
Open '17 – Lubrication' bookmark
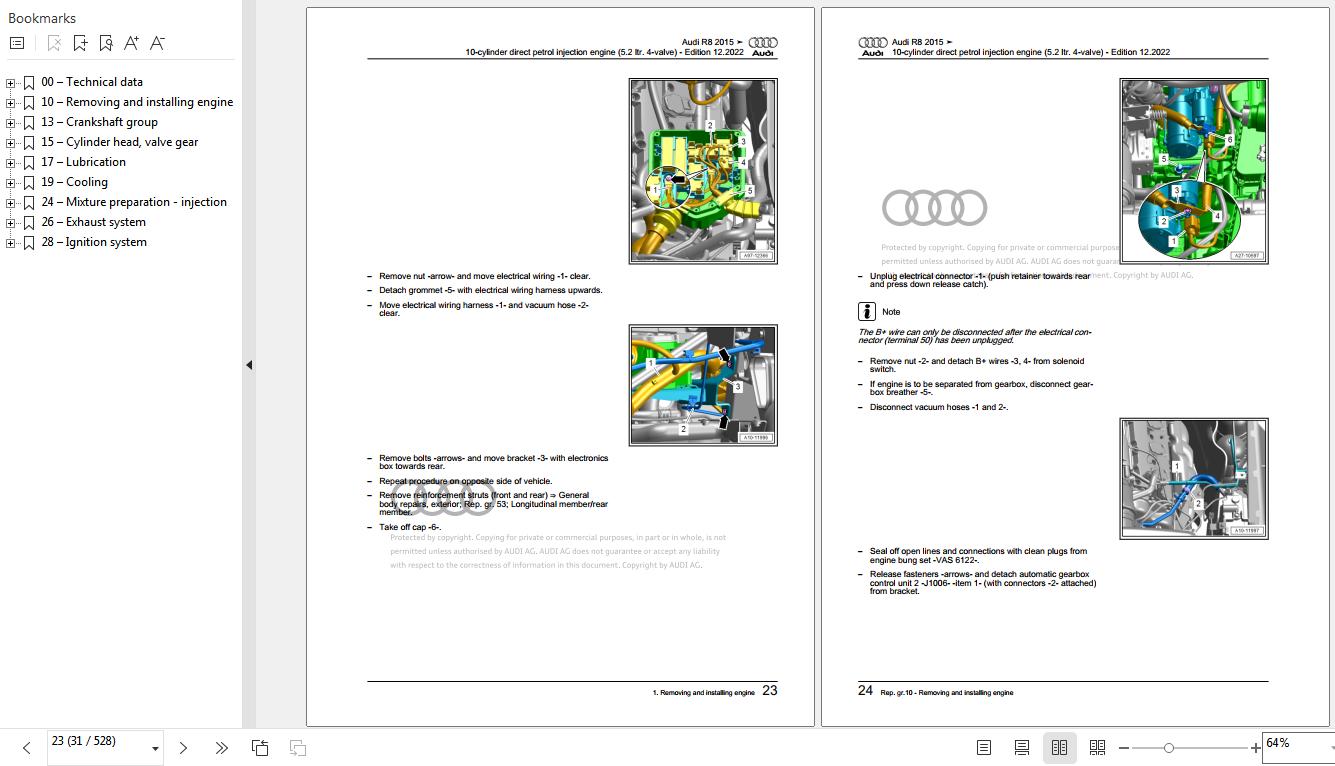coord(83,162)
